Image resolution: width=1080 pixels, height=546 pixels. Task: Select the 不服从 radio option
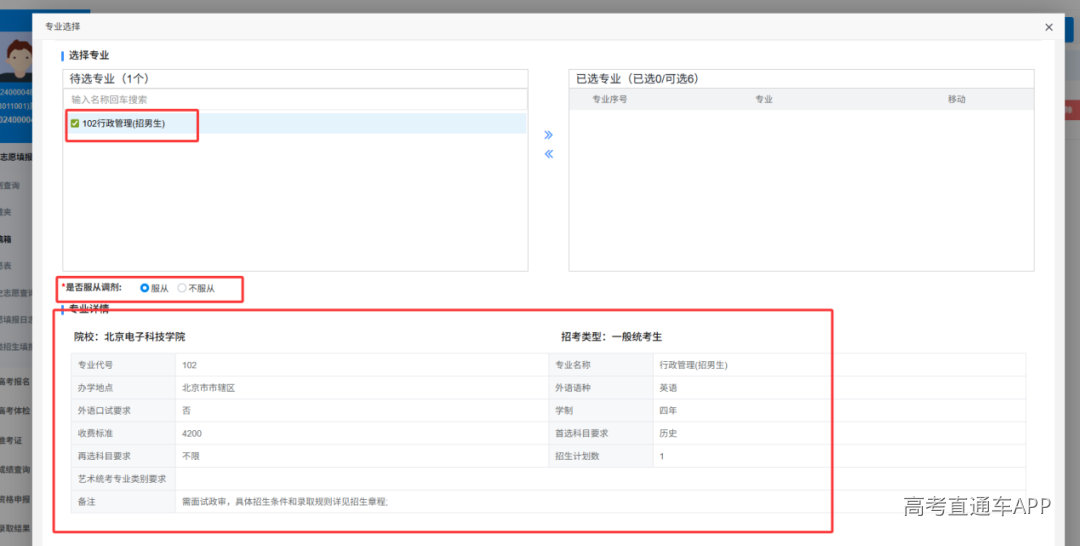tap(182, 288)
